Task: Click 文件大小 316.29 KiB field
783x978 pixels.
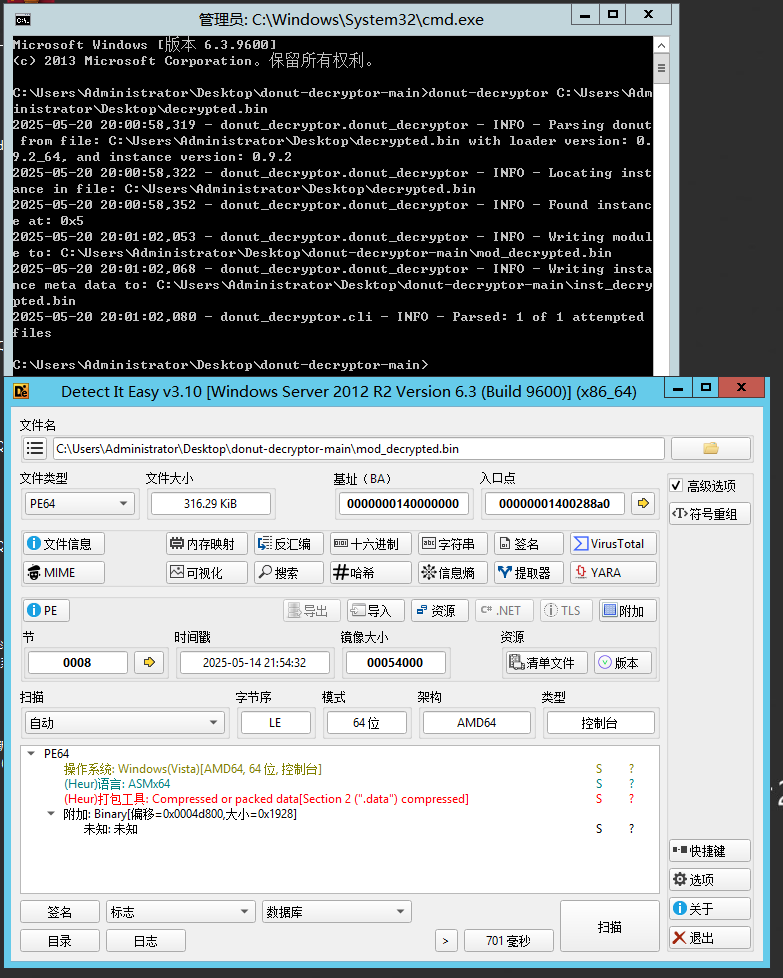Action: click(210, 503)
